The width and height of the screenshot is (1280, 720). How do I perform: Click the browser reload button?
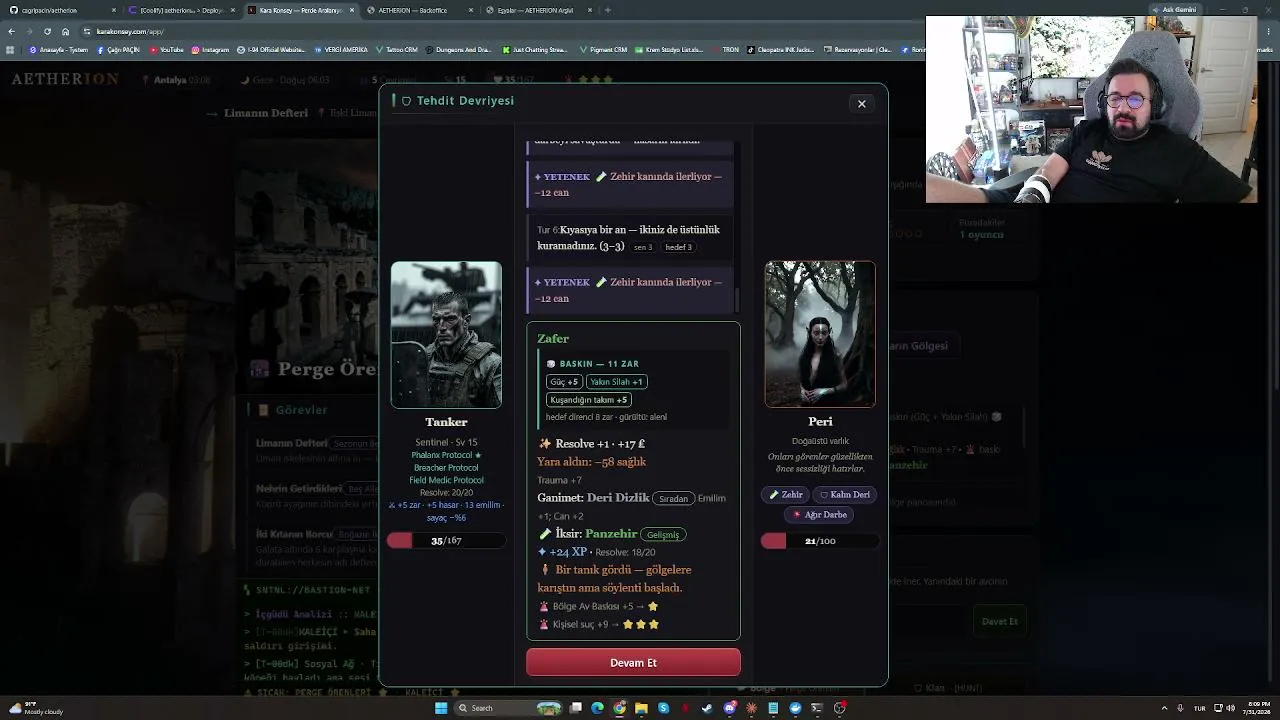tap(47, 31)
